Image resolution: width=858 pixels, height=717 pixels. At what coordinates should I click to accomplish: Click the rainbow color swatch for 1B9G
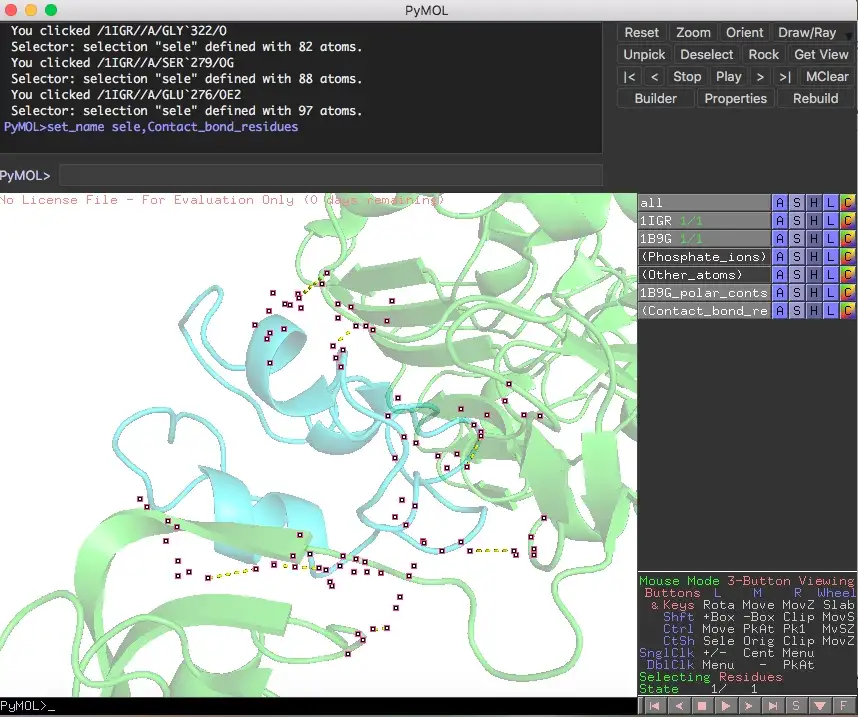click(x=848, y=239)
